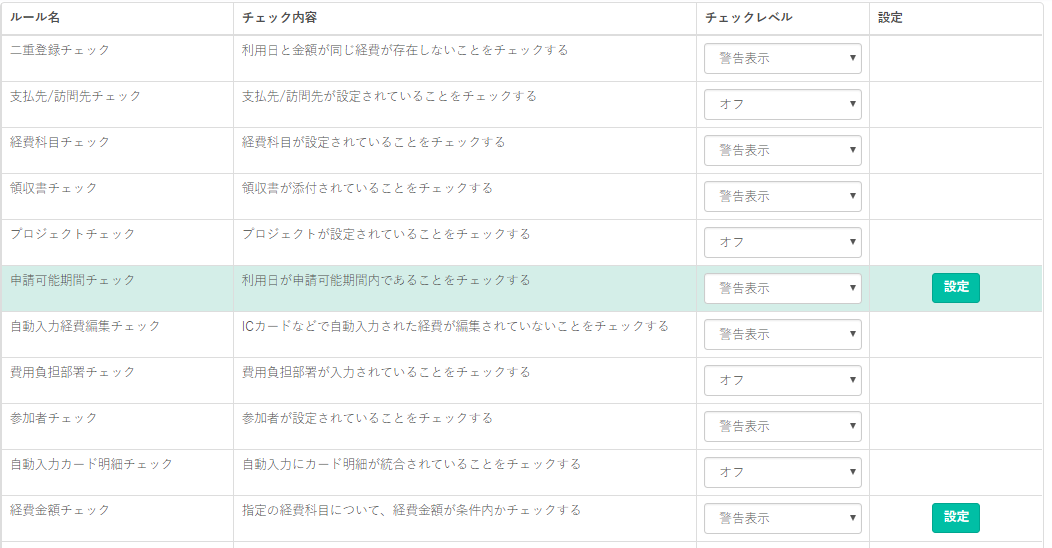Open check level dropdown for 領収書チェック
The width and height of the screenshot is (1052, 548).
[782, 197]
